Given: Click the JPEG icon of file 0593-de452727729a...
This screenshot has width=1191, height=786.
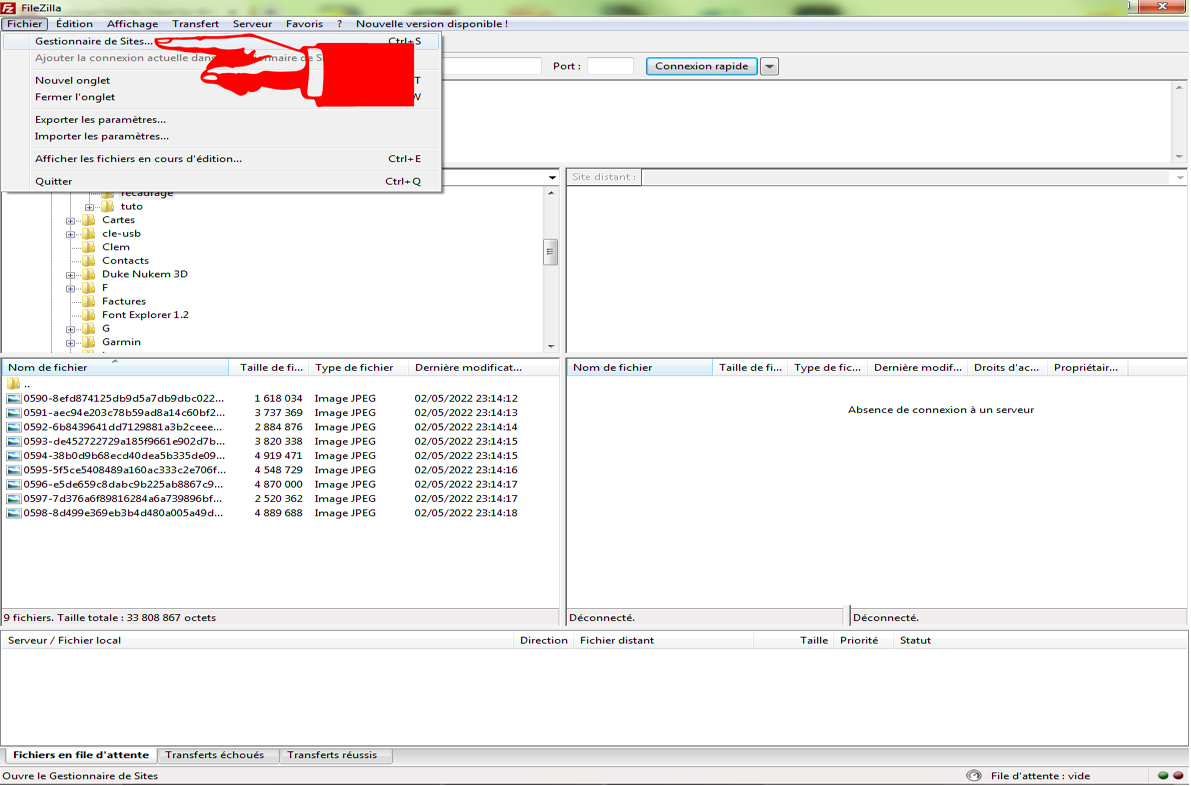Looking at the screenshot, I should (14, 441).
